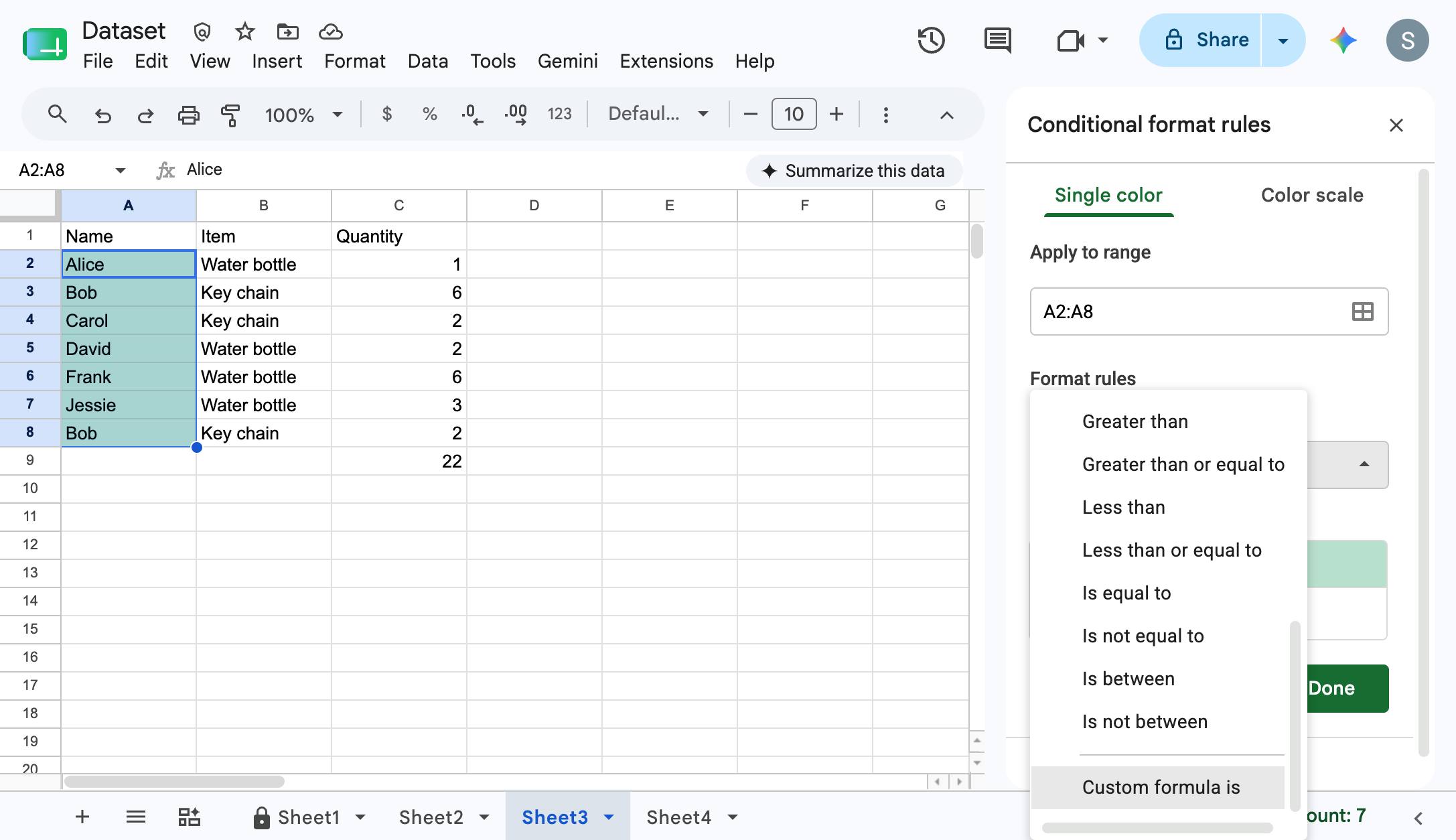Format as currency with dollar icon
The height and width of the screenshot is (840, 1456).
tap(386, 115)
